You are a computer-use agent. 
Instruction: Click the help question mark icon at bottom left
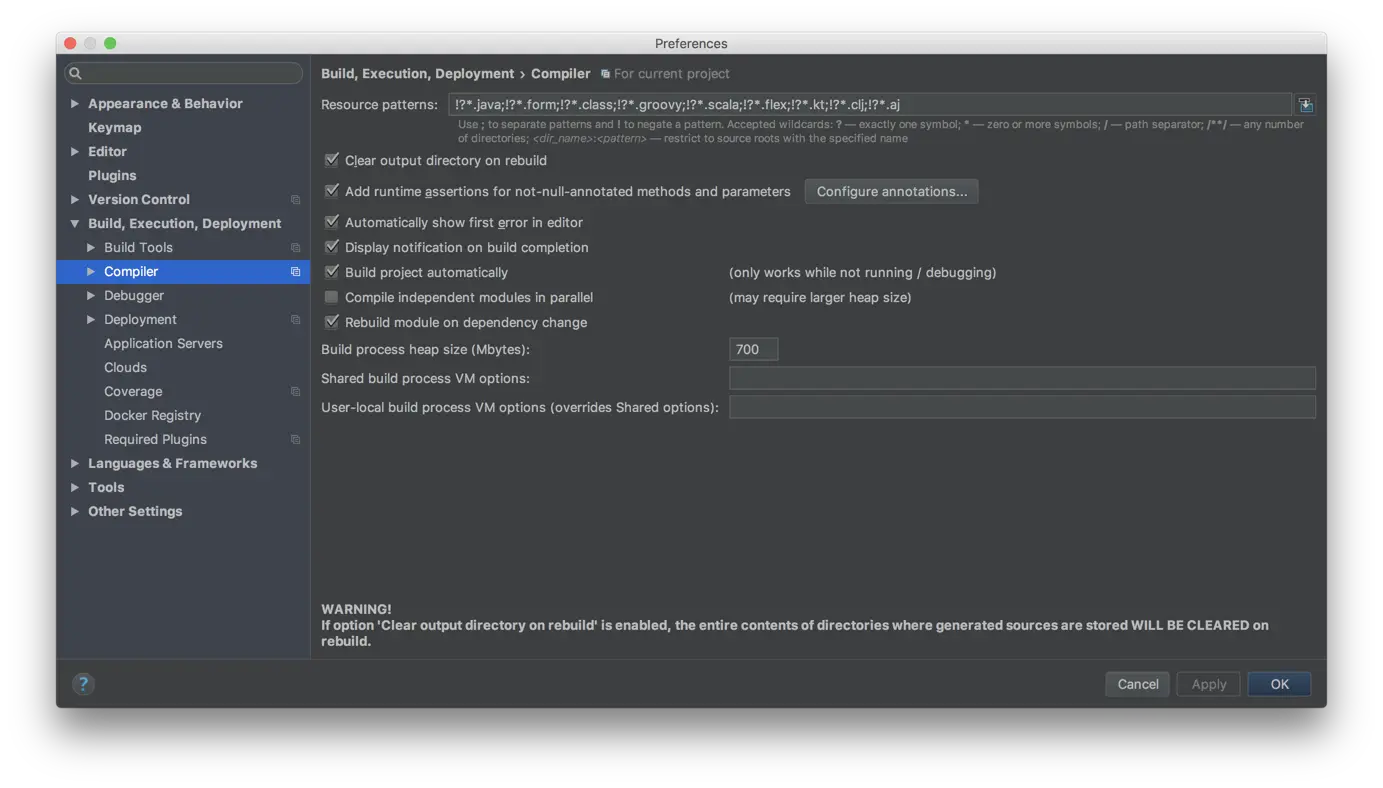pyautogui.click(x=83, y=684)
